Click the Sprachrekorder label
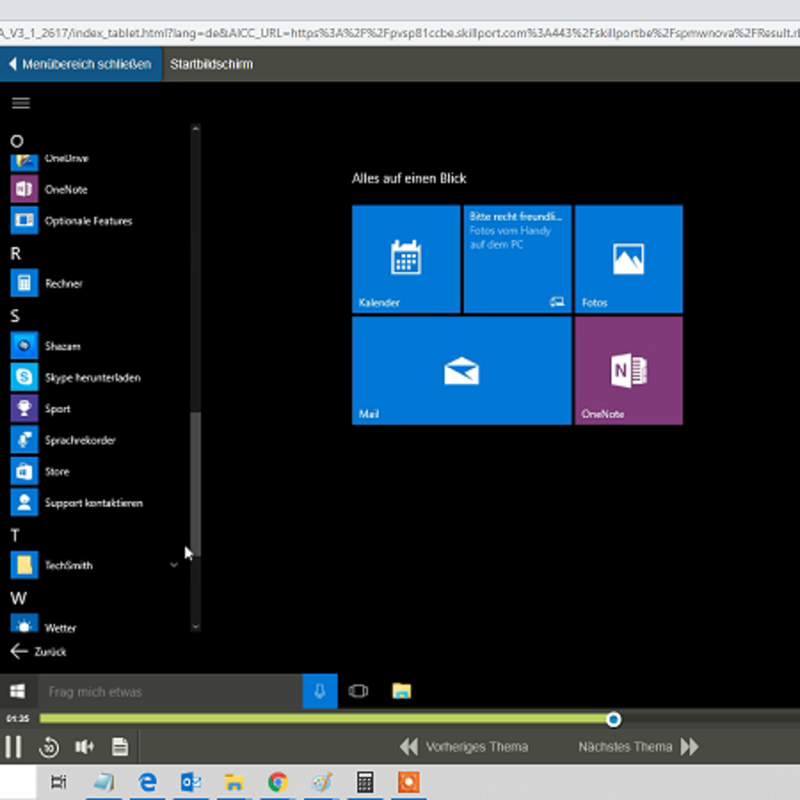Image resolution: width=800 pixels, height=800 pixels. tap(80, 440)
